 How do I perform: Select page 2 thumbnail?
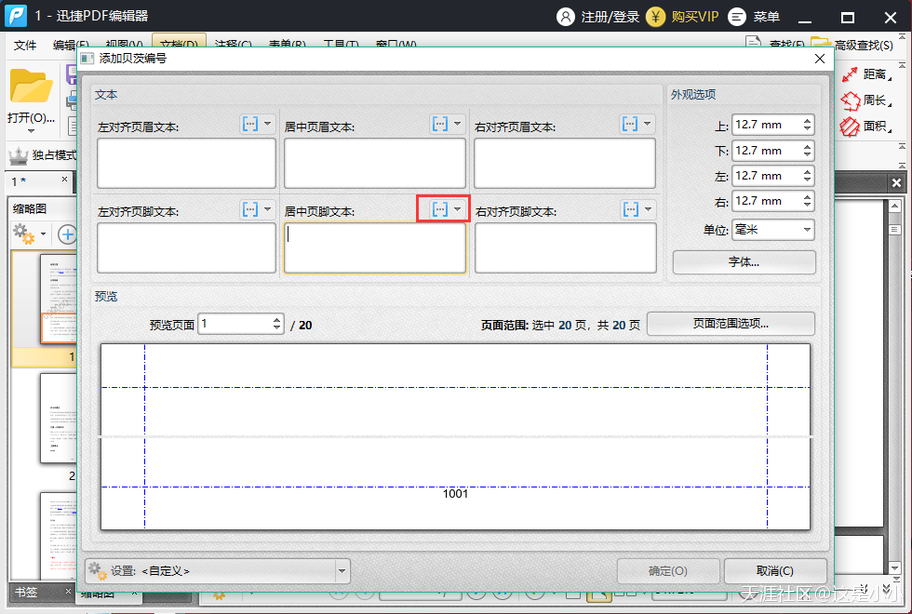tap(58, 418)
